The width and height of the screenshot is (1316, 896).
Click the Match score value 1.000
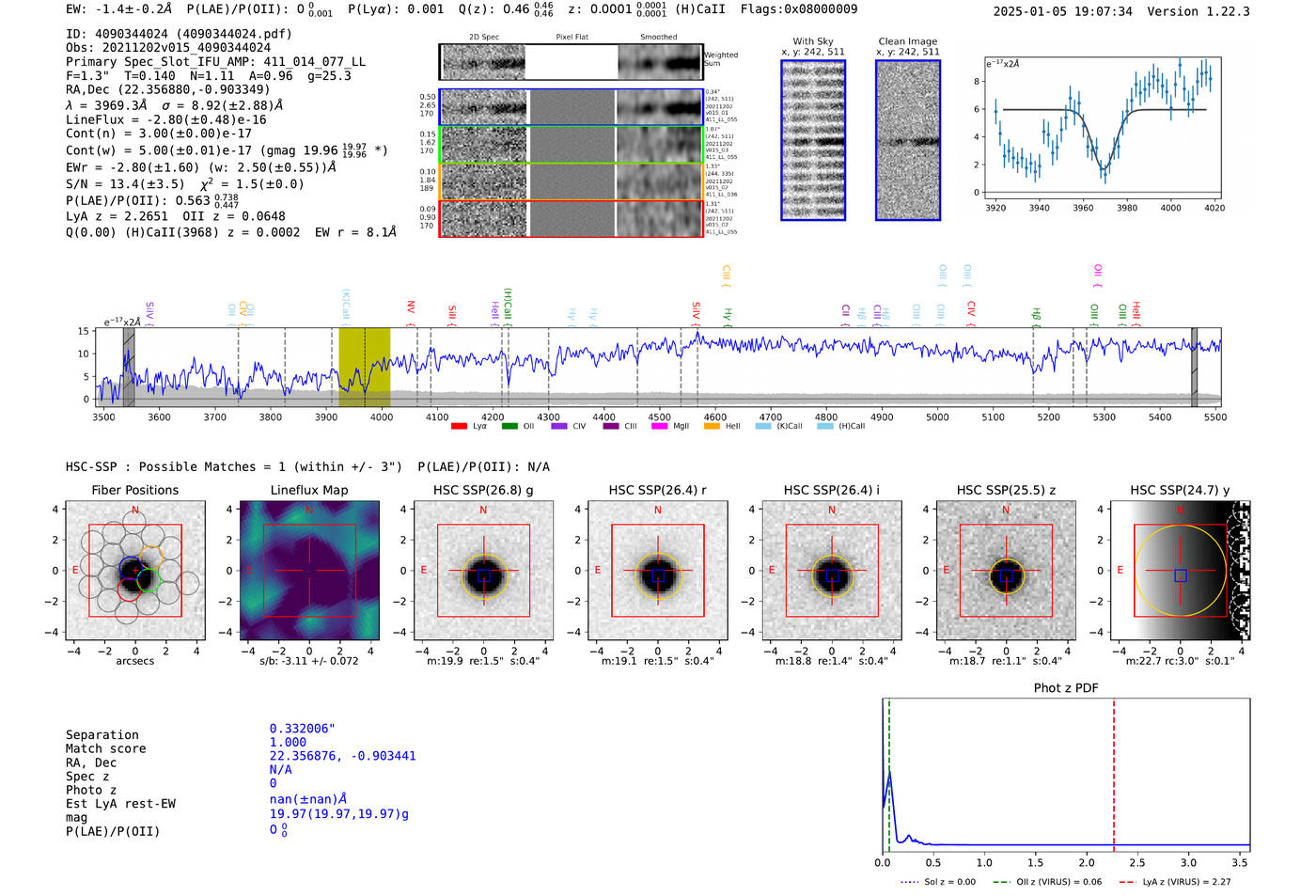pos(288,743)
